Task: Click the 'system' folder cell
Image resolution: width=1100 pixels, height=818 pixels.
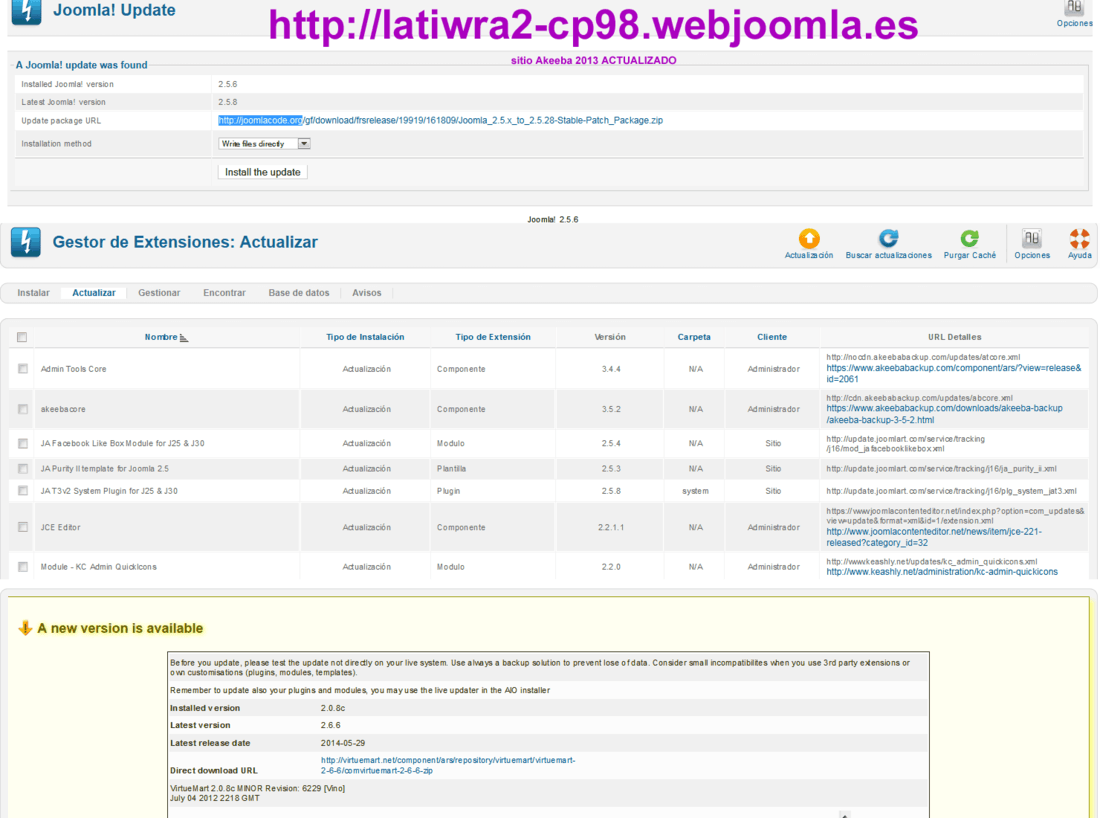Action: pyautogui.click(x=695, y=491)
